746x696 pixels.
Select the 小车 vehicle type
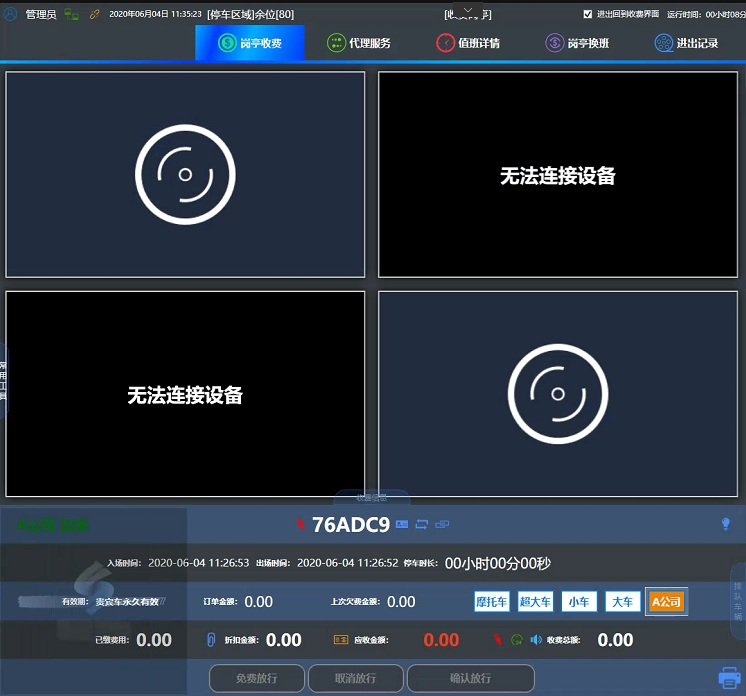click(579, 602)
